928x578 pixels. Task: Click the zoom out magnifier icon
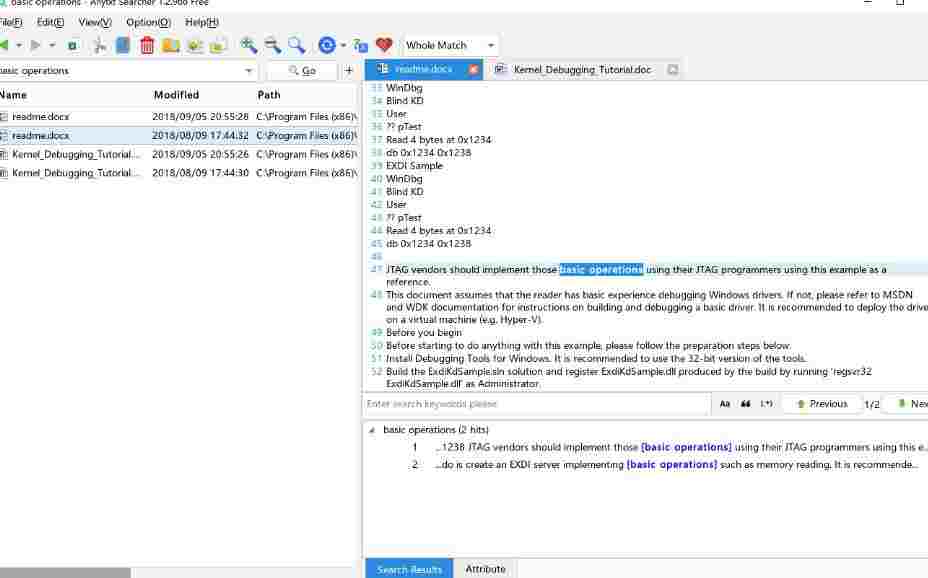(272, 45)
